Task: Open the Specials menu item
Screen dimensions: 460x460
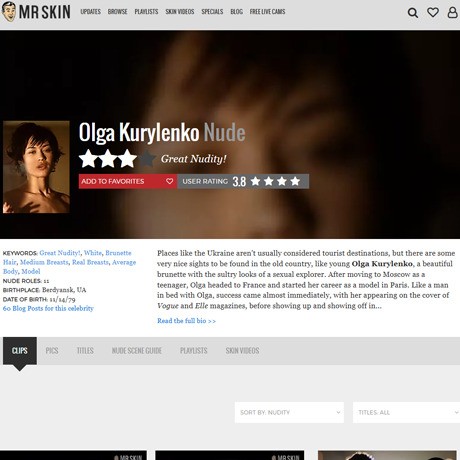Action: tap(212, 12)
